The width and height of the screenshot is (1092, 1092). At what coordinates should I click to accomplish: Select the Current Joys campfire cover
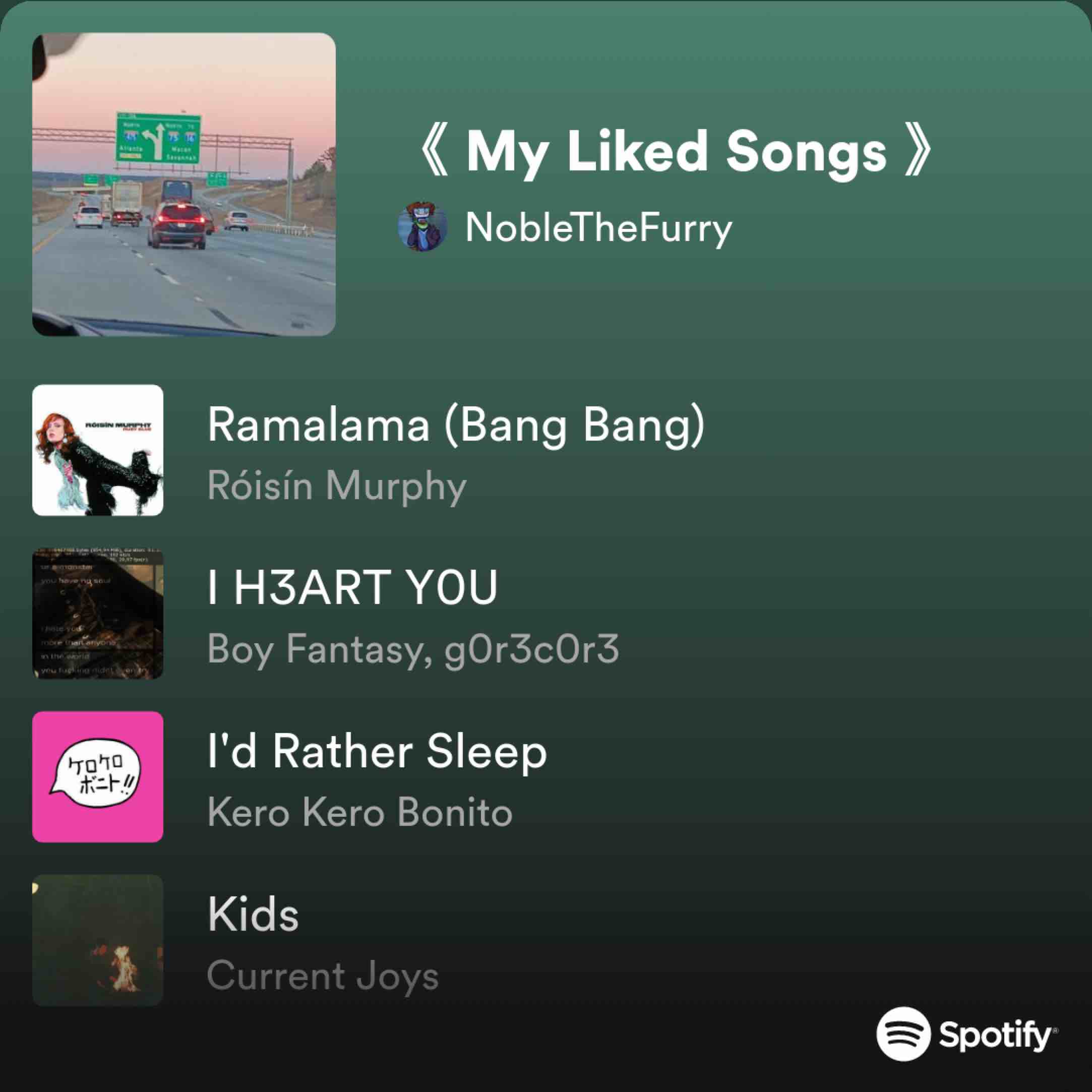[x=98, y=940]
